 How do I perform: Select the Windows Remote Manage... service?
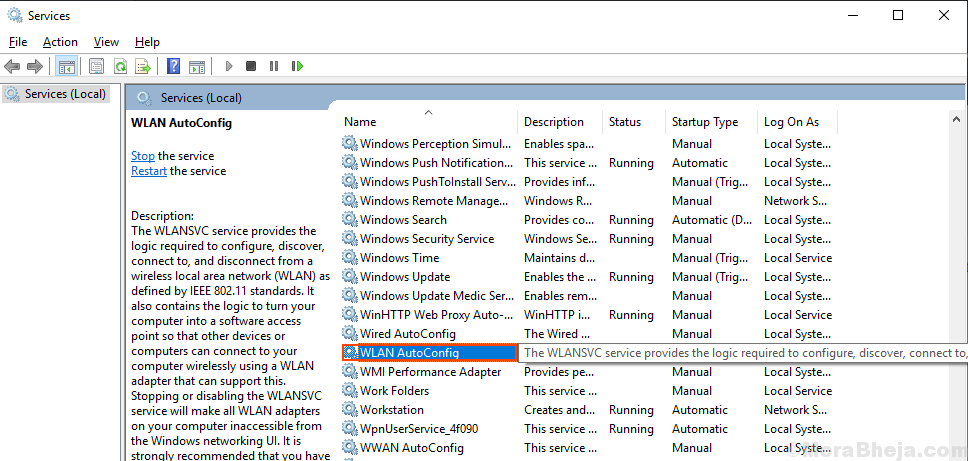(435, 201)
